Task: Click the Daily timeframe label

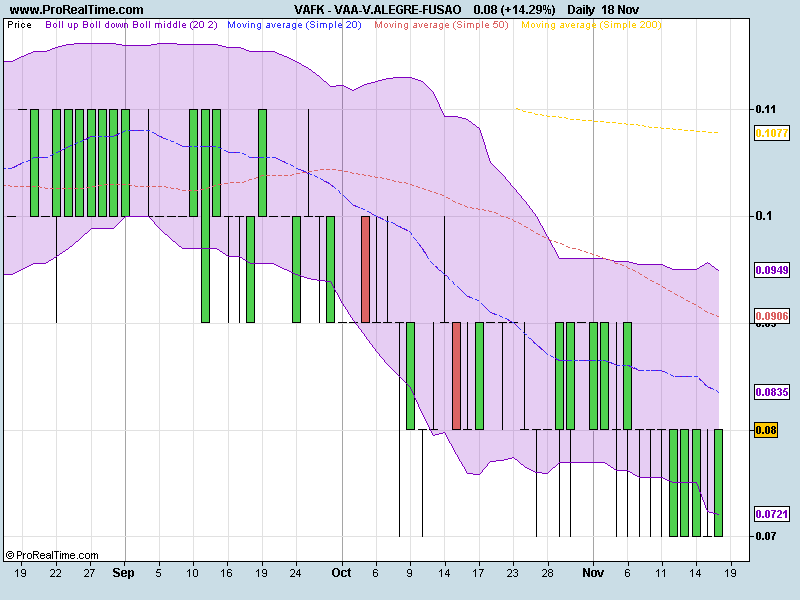Action: (580, 9)
